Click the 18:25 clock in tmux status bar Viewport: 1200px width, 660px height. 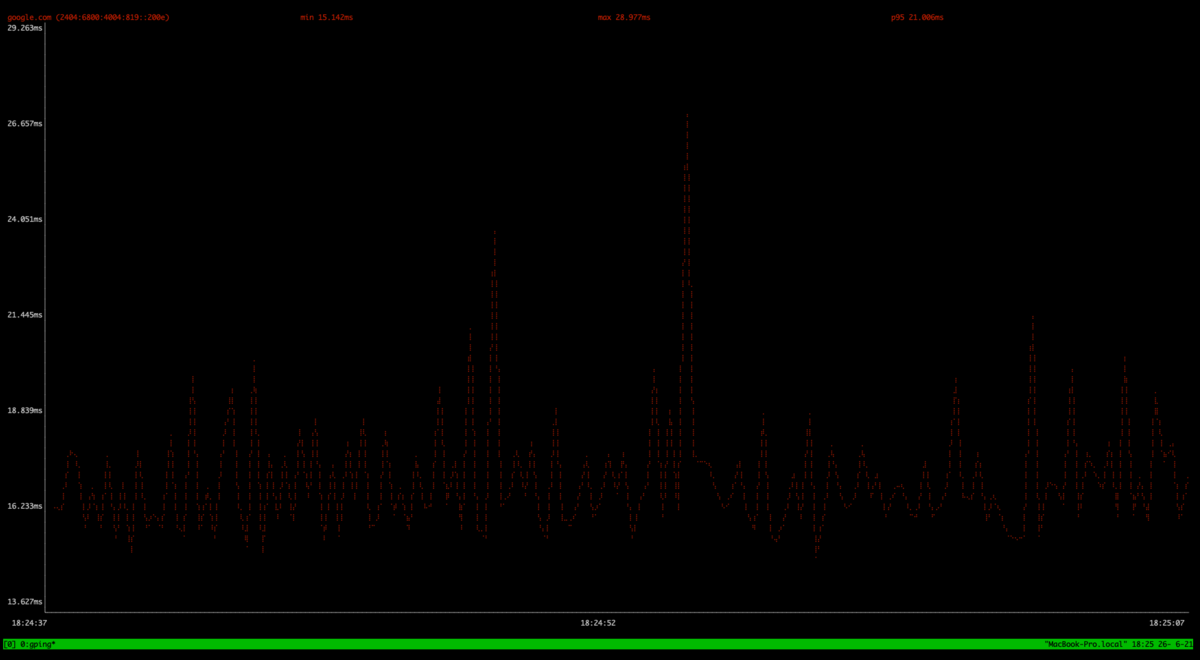1143,645
